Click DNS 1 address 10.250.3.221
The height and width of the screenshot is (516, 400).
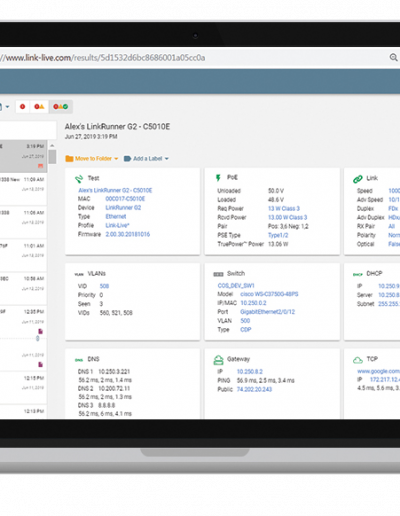[114, 372]
